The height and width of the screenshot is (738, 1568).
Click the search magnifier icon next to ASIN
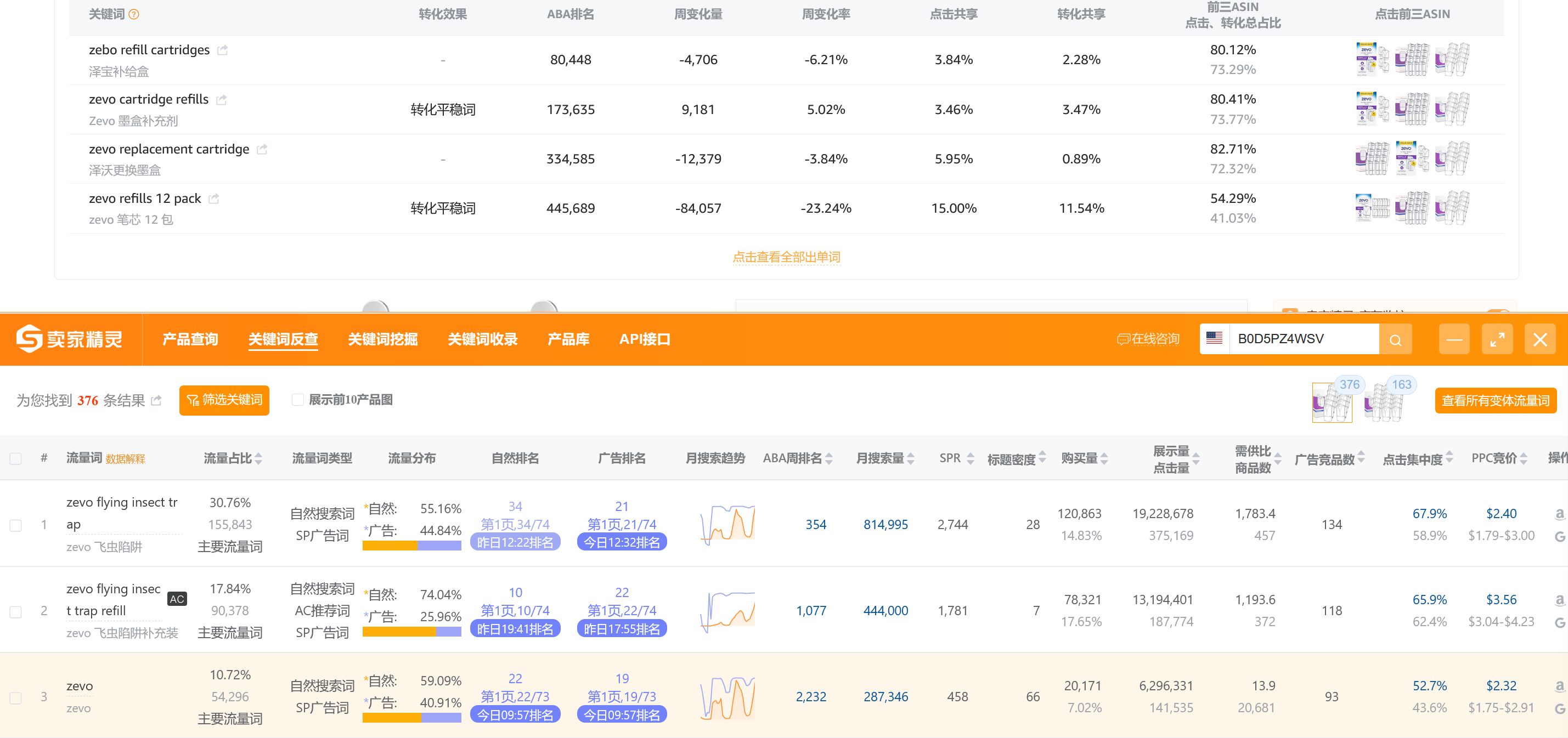(x=1395, y=339)
